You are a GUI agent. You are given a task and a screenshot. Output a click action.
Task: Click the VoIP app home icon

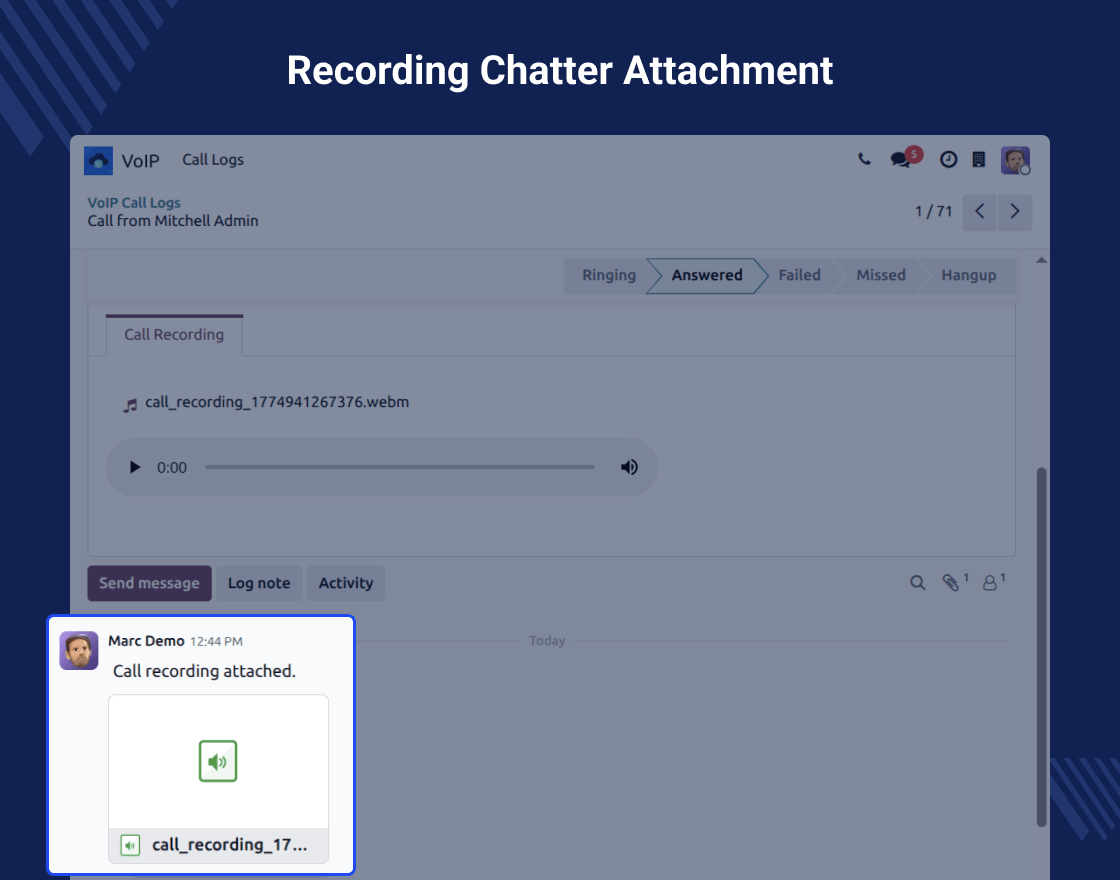point(98,160)
